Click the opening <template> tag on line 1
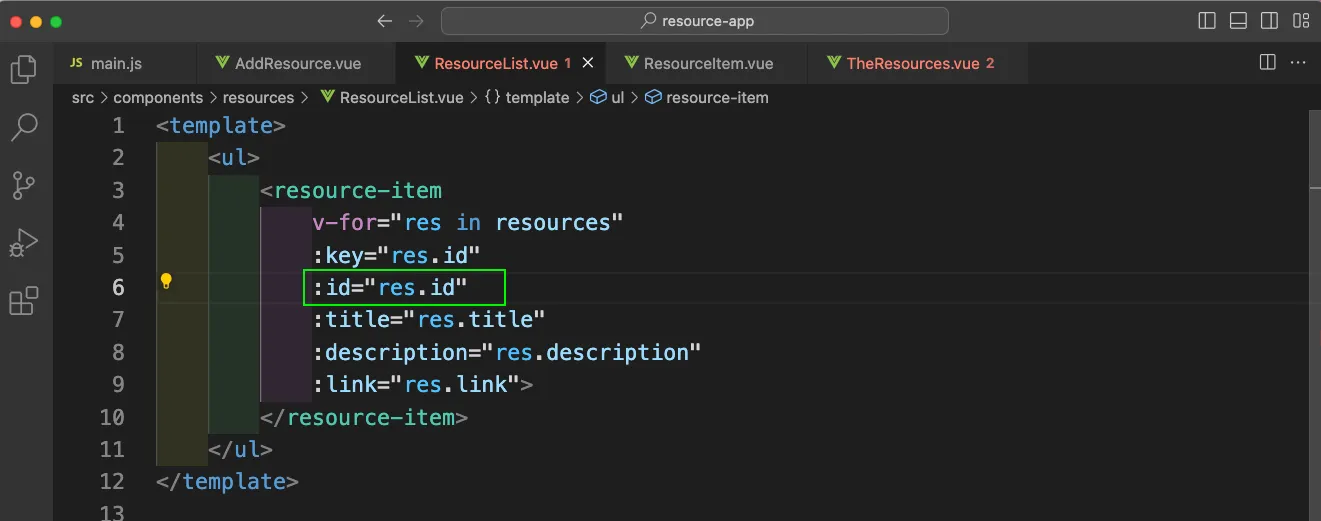The width and height of the screenshot is (1321, 521). tap(221, 125)
